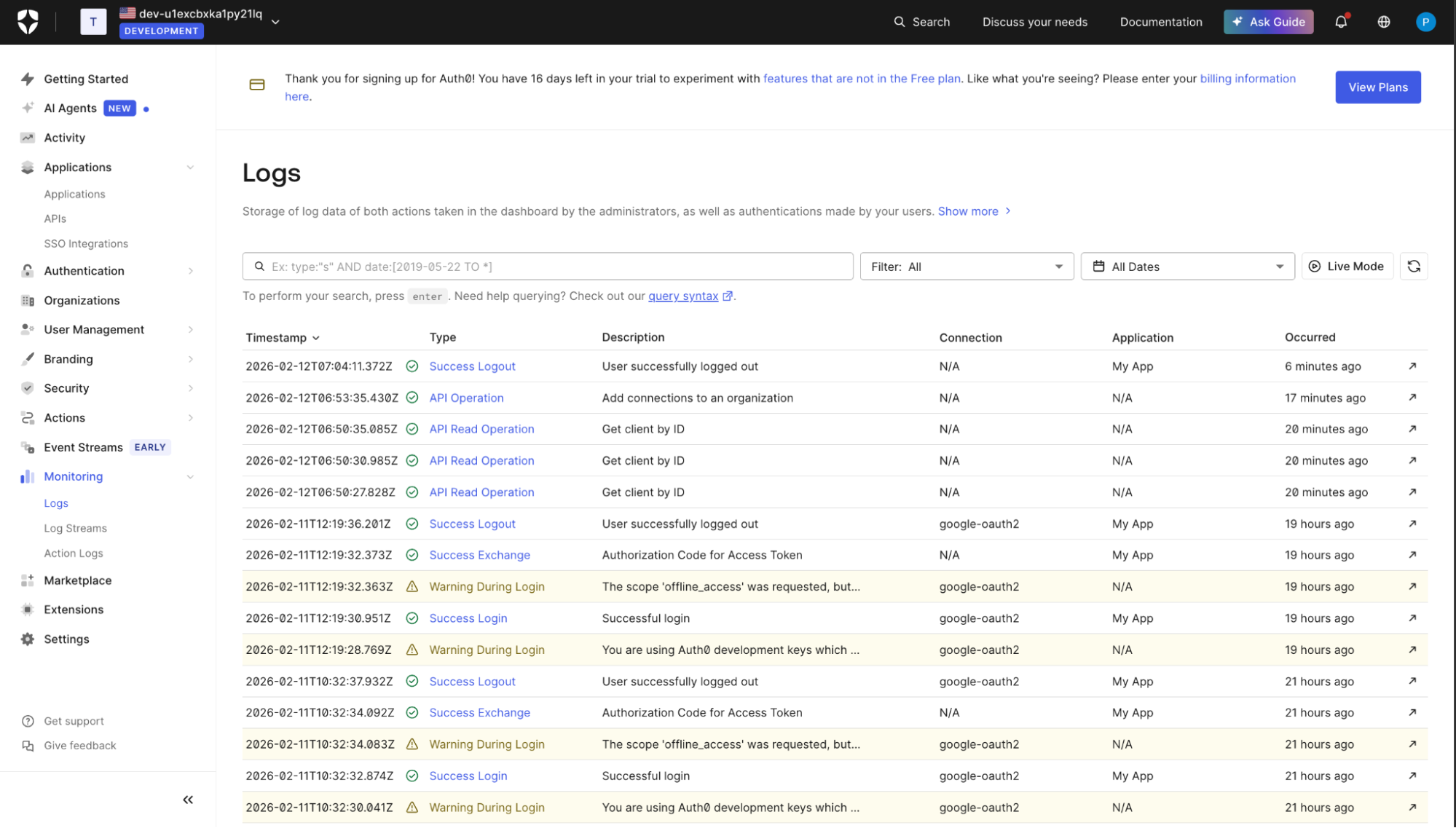Click the refresh logs icon button
Viewport: 1456px width, 828px height.
1414,267
